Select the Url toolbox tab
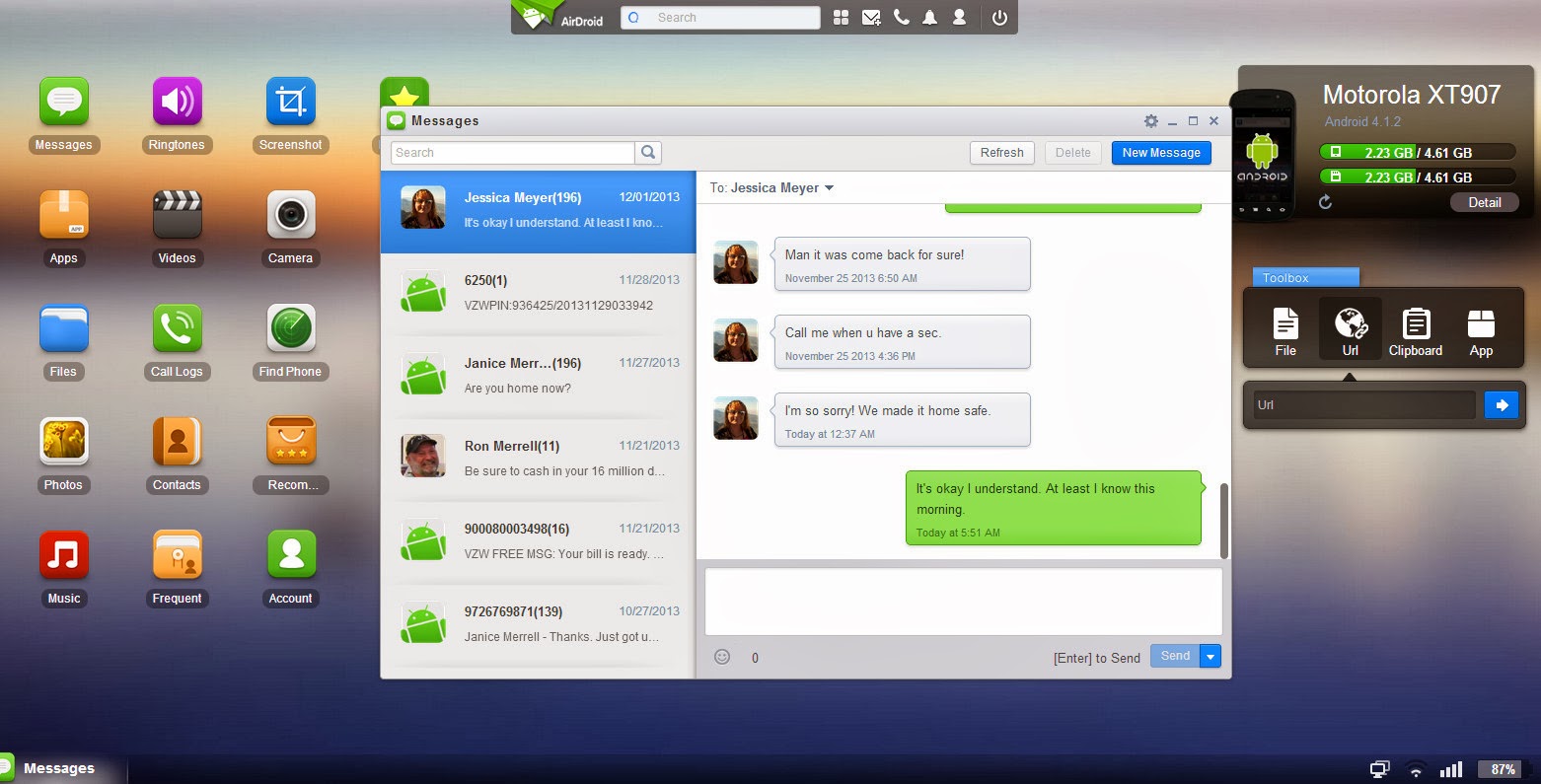1541x784 pixels. coord(1351,331)
